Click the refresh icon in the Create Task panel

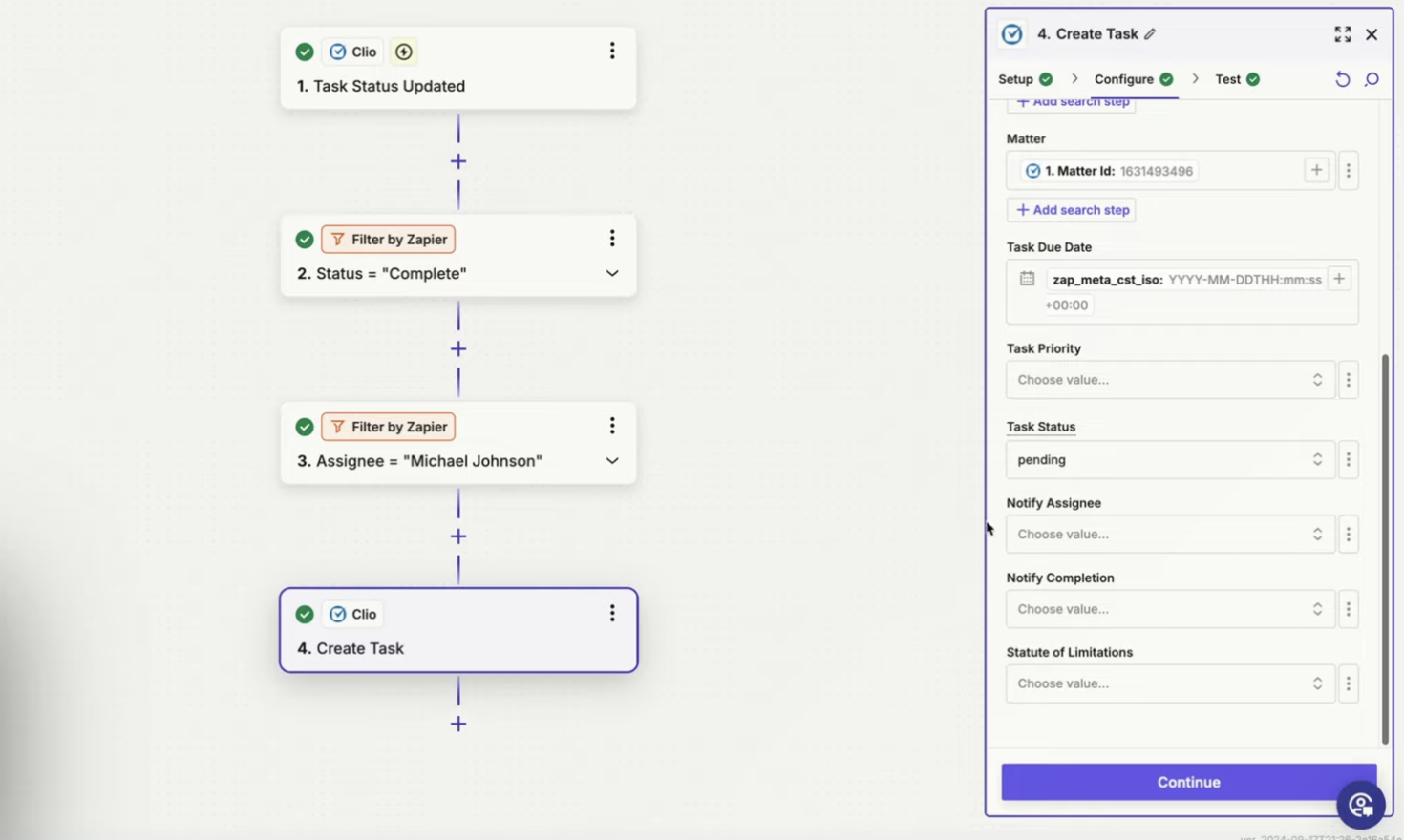point(1342,79)
